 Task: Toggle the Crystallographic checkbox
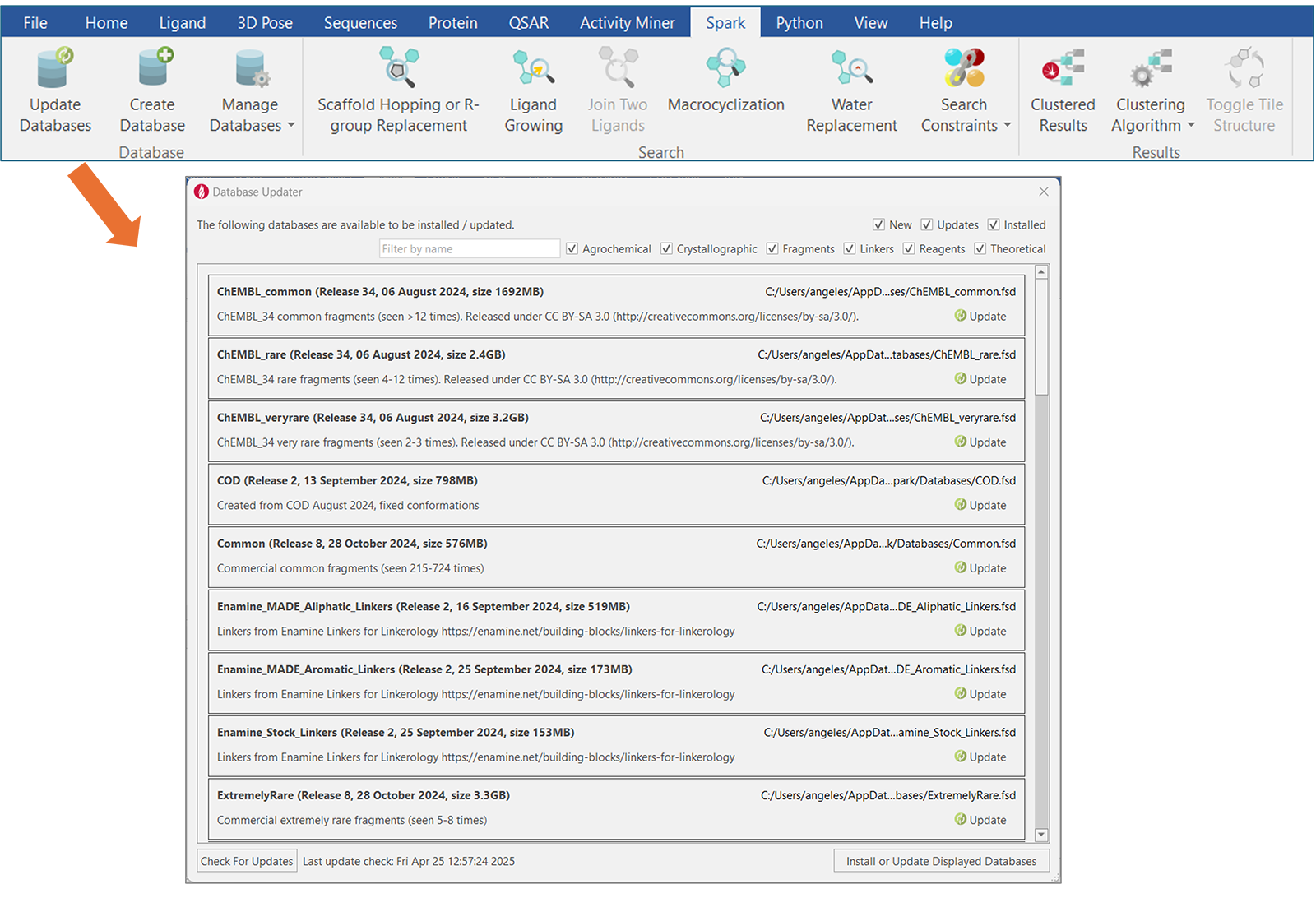666,248
